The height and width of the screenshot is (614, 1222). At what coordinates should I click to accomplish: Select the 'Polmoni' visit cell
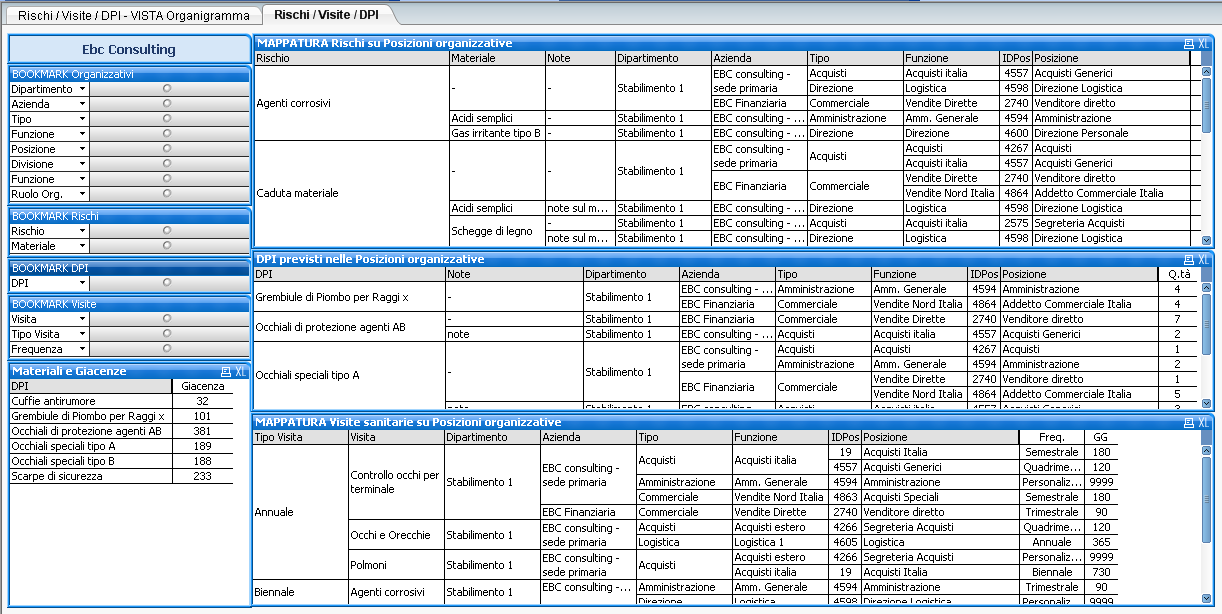click(395, 565)
